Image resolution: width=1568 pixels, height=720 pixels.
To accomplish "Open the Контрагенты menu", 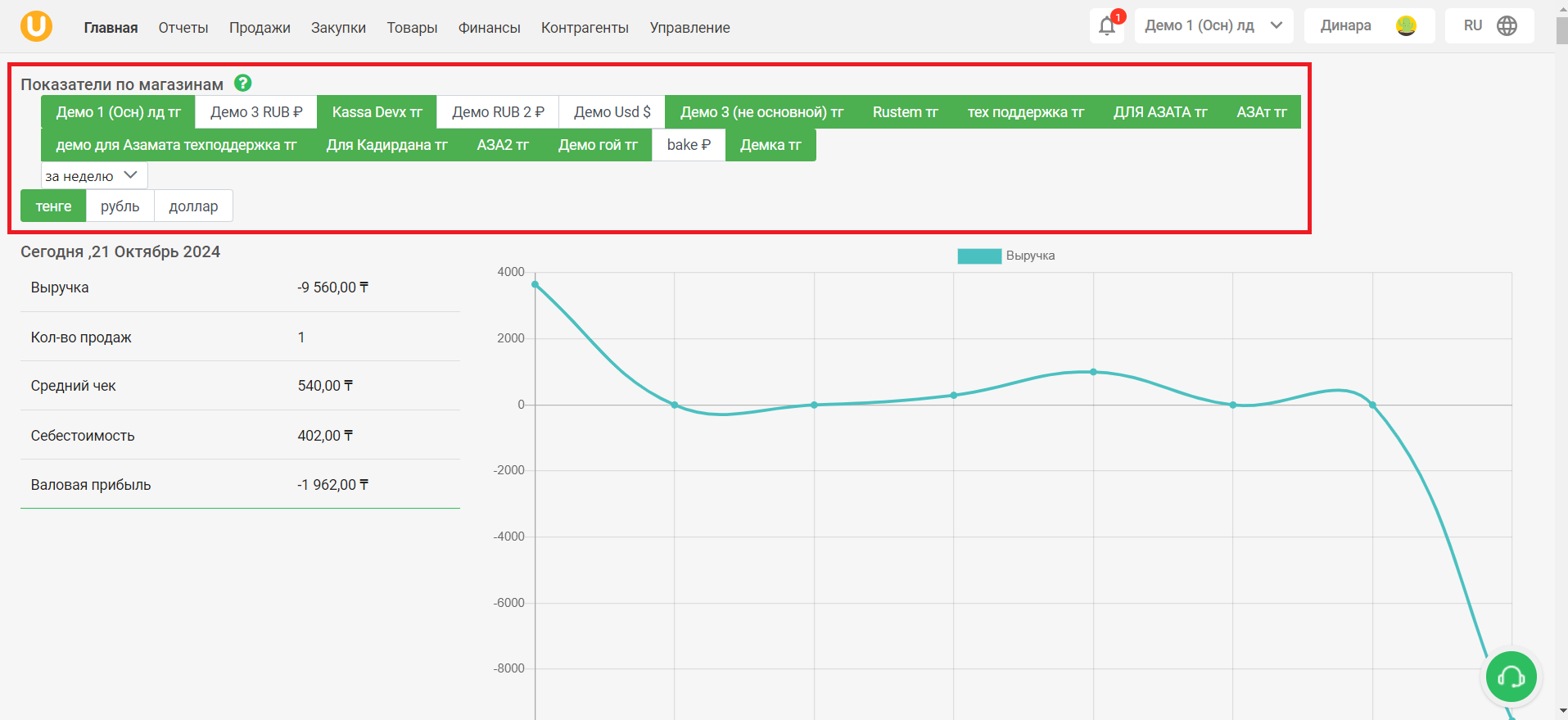I will [x=585, y=28].
